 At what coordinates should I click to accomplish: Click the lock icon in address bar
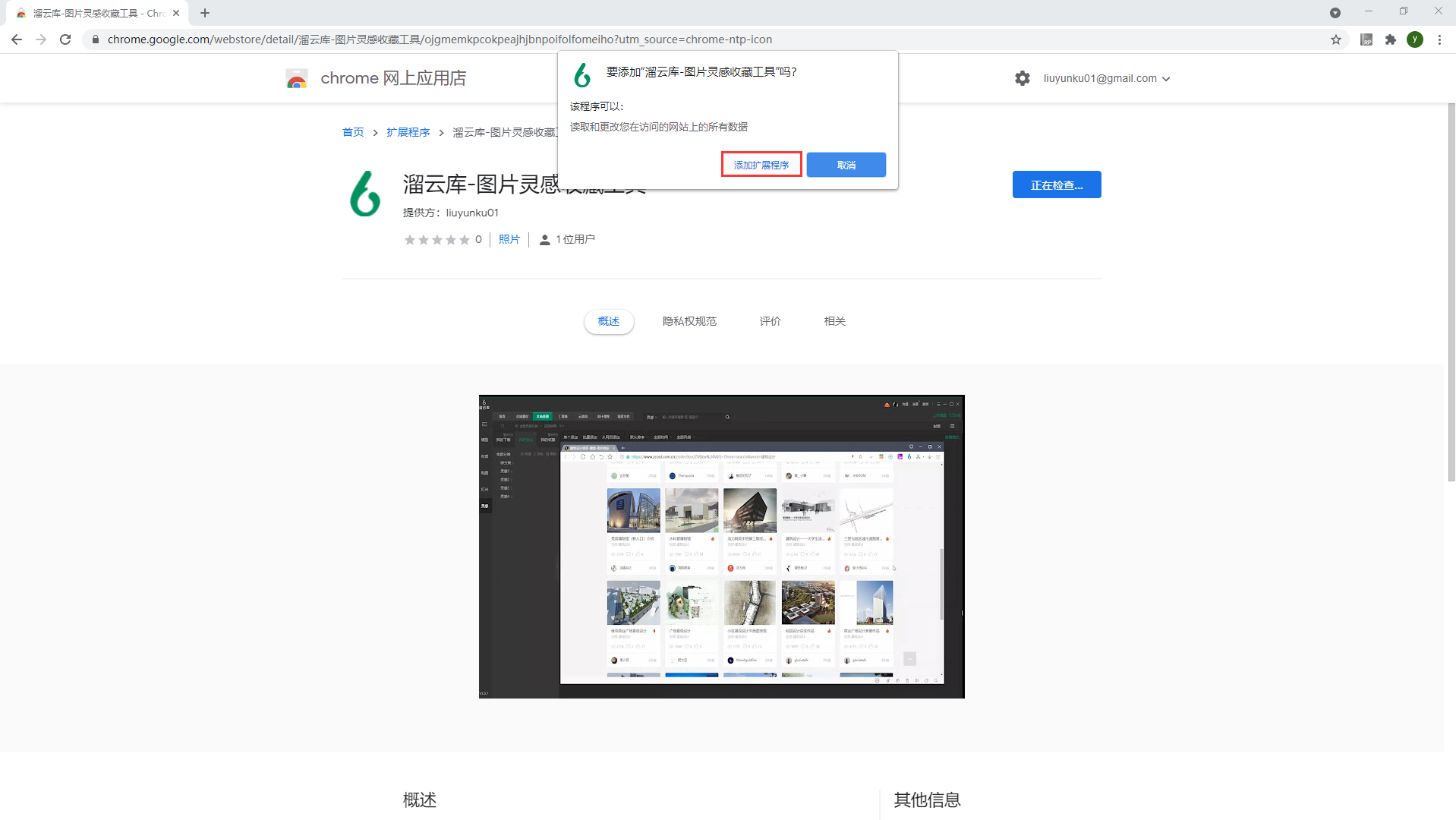coord(95,39)
